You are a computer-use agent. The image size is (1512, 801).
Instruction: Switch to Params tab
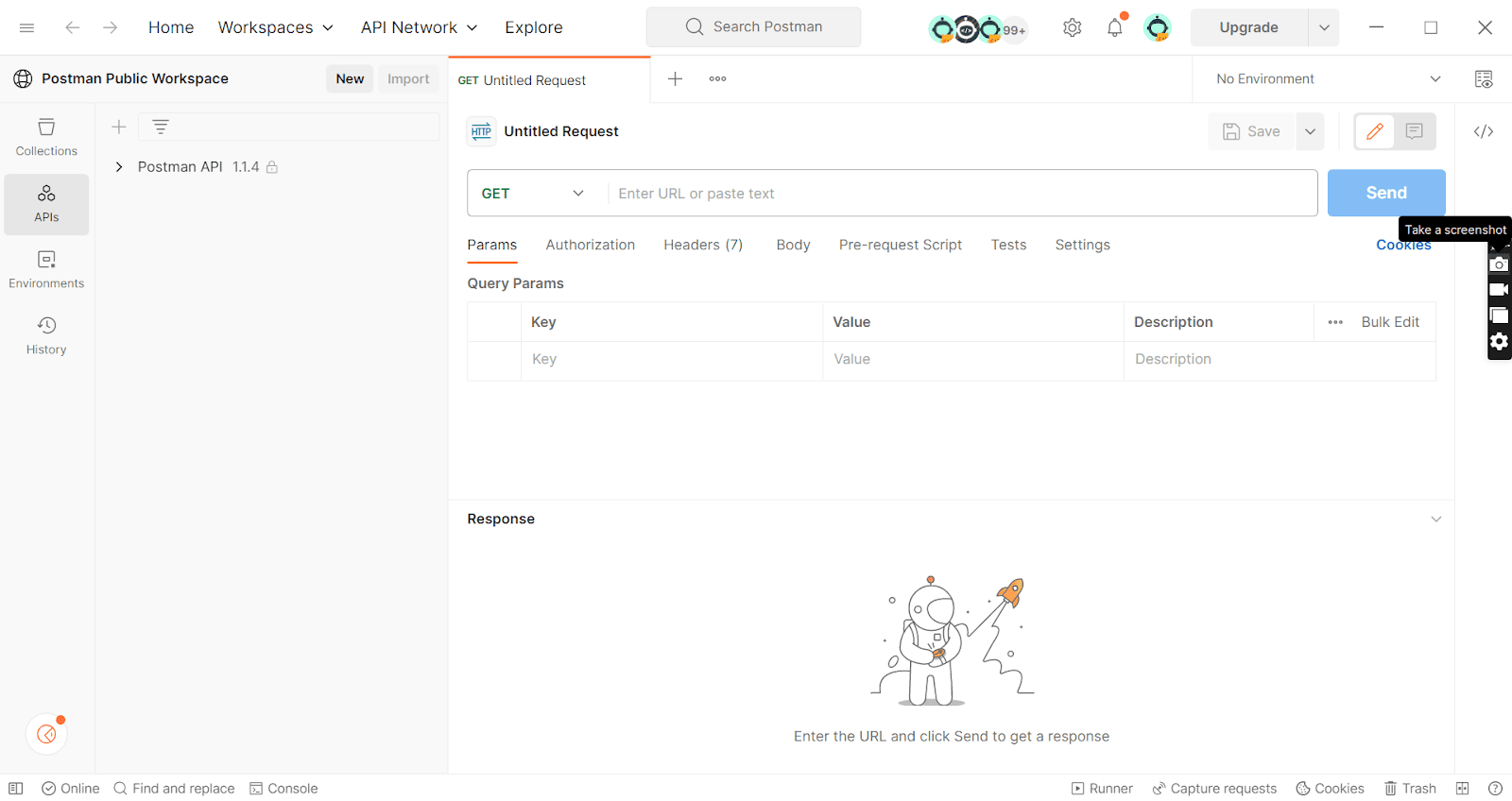492,245
